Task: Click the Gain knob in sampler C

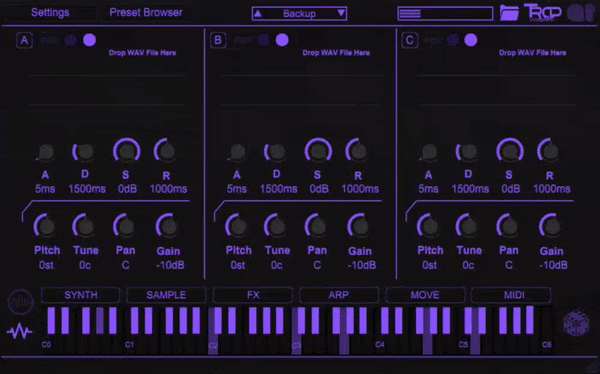Action: (551, 226)
